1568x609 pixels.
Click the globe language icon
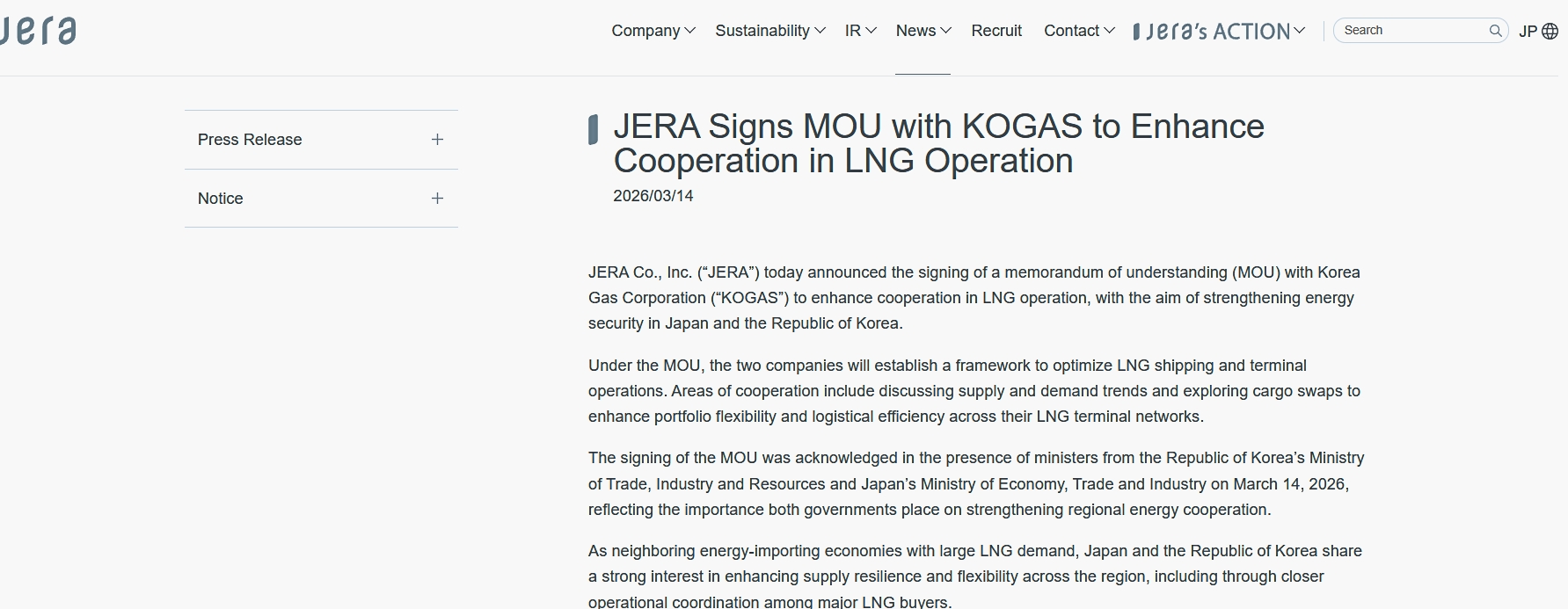[1550, 32]
